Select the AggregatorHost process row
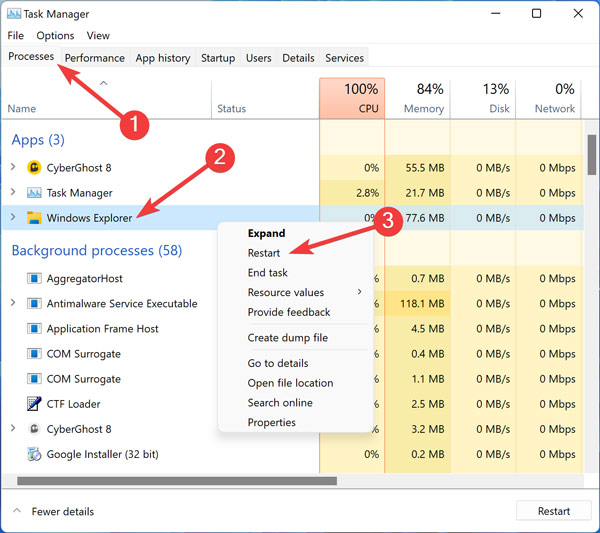The image size is (600, 533). [x=292, y=278]
